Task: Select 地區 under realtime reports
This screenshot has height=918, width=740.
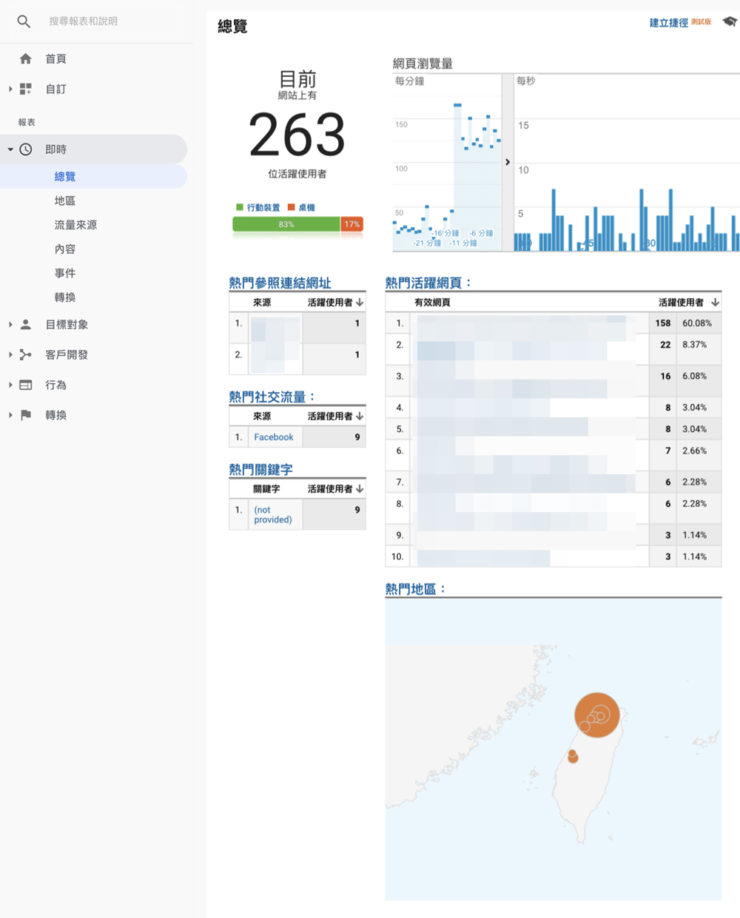Action: point(65,201)
